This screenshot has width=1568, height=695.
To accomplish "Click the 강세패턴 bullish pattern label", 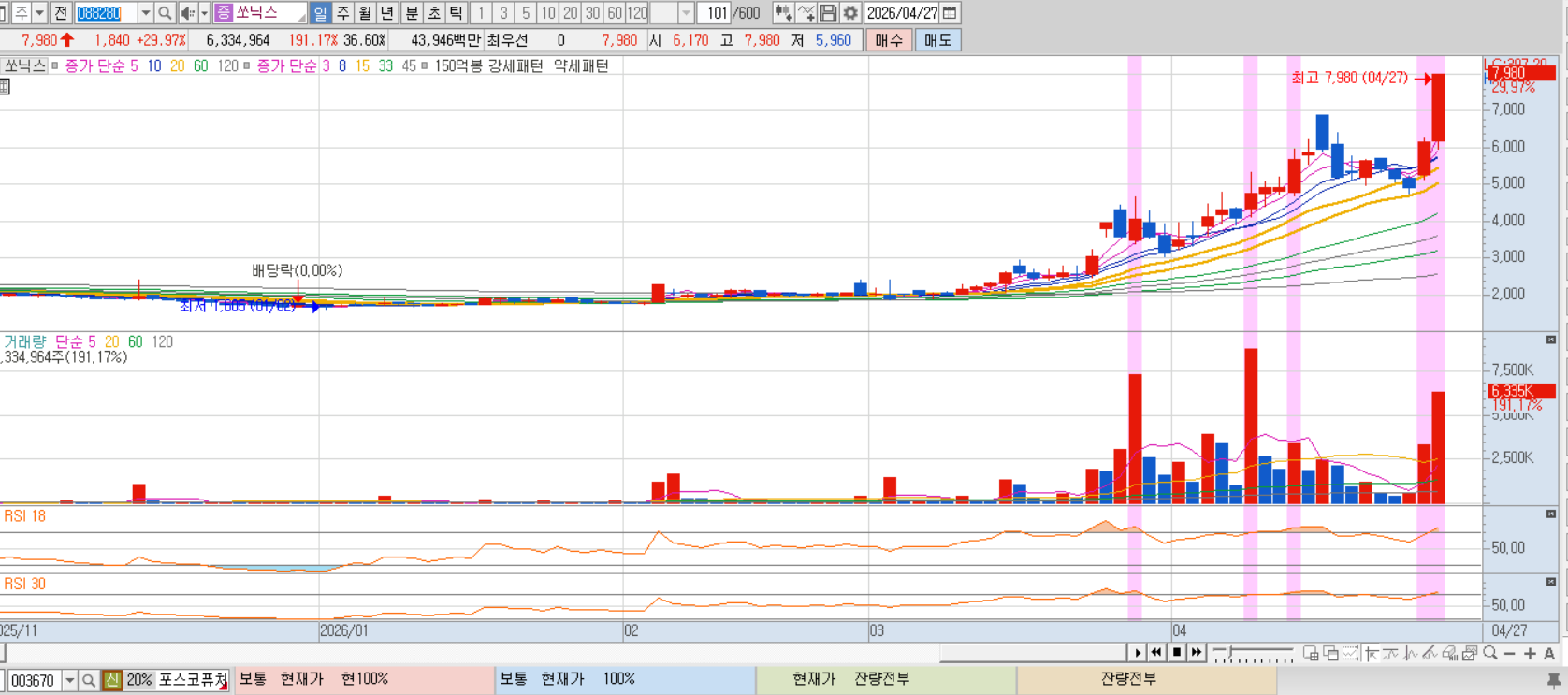I will tap(515, 65).
